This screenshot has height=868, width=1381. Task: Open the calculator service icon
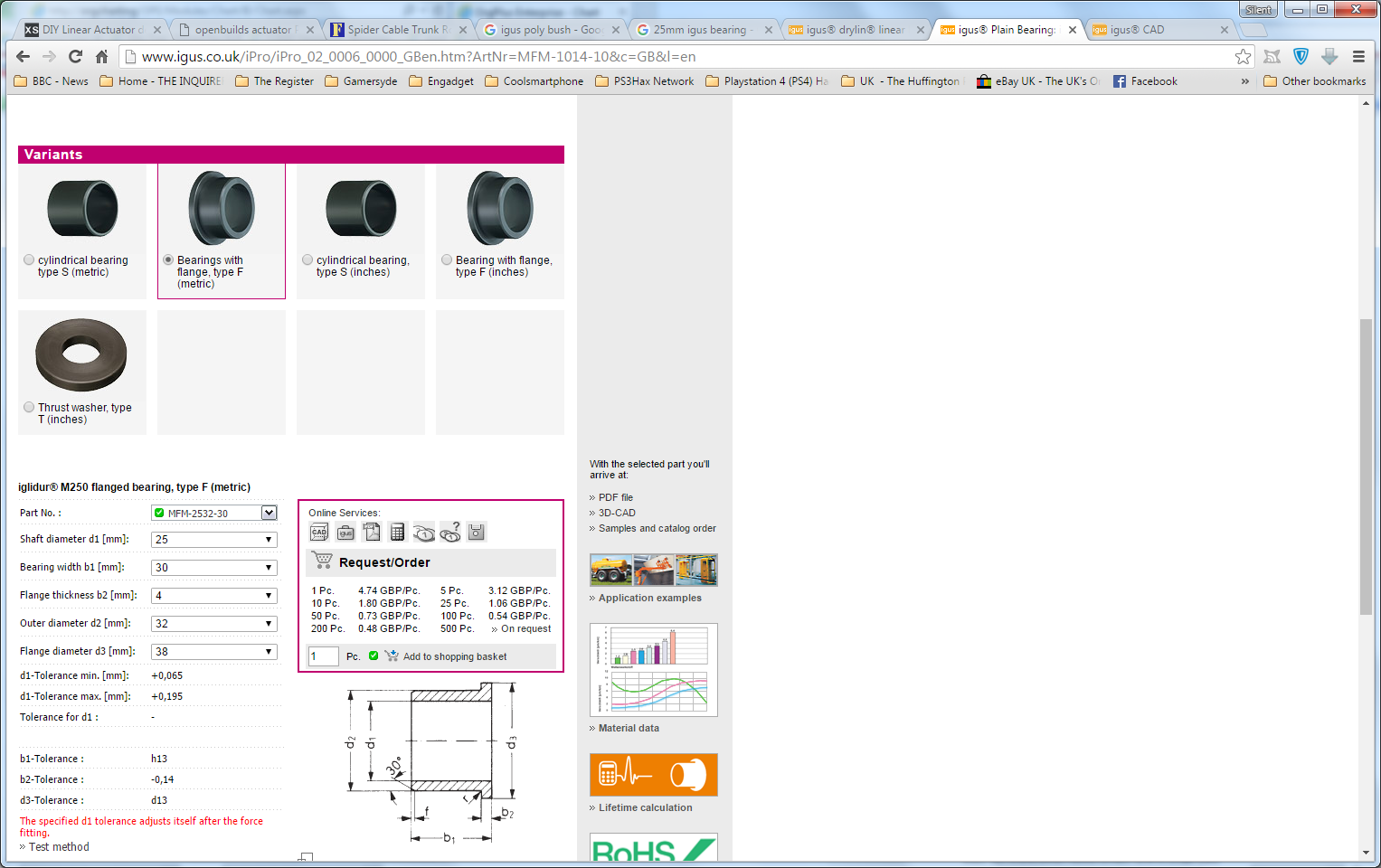pos(397,533)
